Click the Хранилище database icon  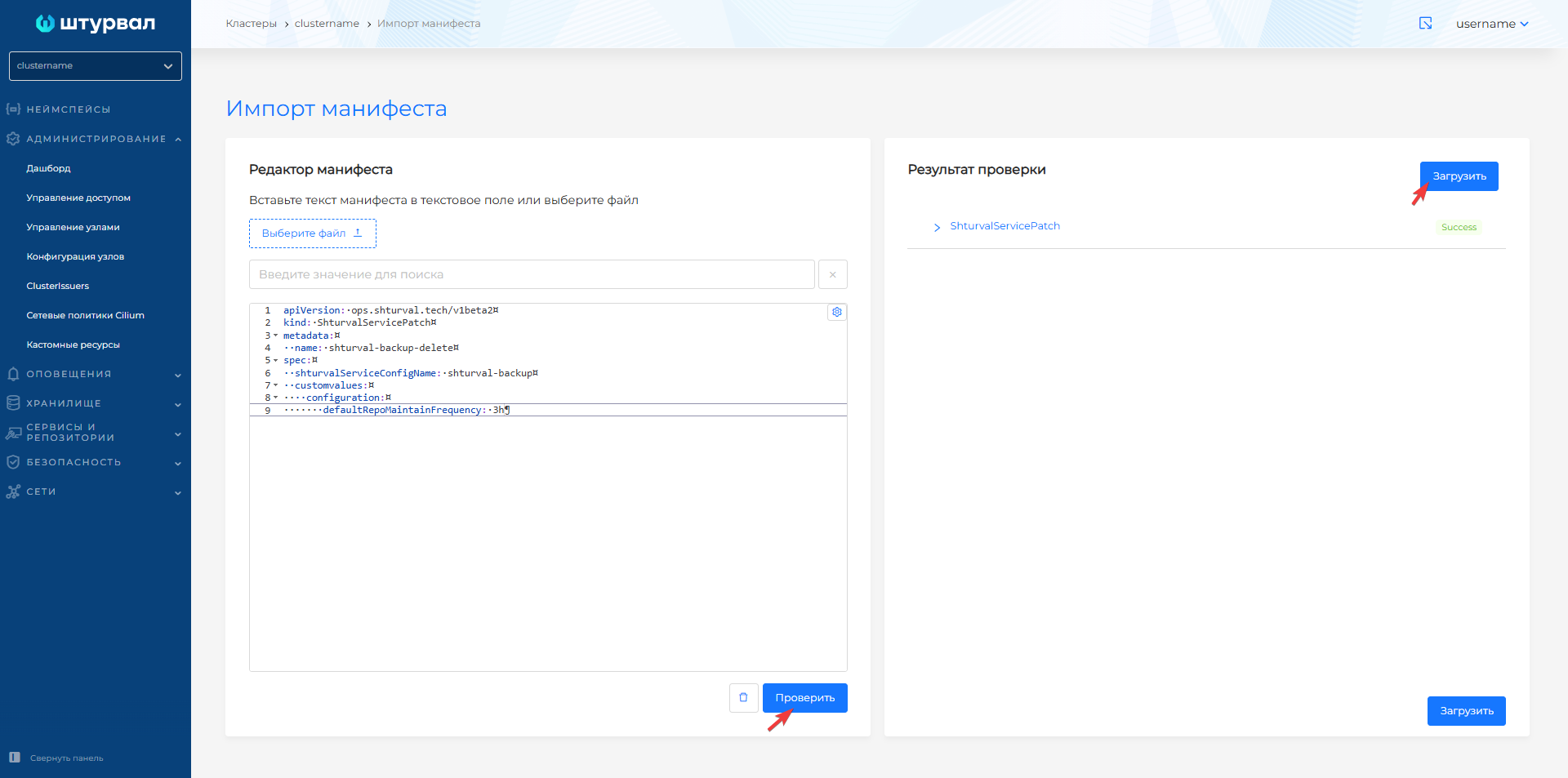click(13, 403)
